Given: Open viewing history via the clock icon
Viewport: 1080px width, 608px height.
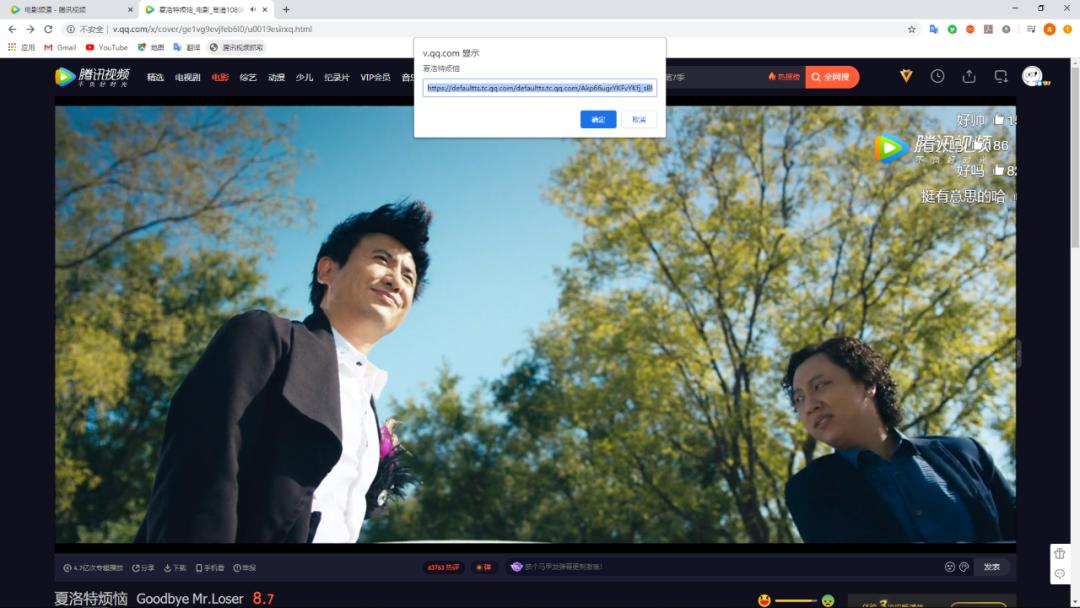Looking at the screenshot, I should pyautogui.click(x=937, y=75).
